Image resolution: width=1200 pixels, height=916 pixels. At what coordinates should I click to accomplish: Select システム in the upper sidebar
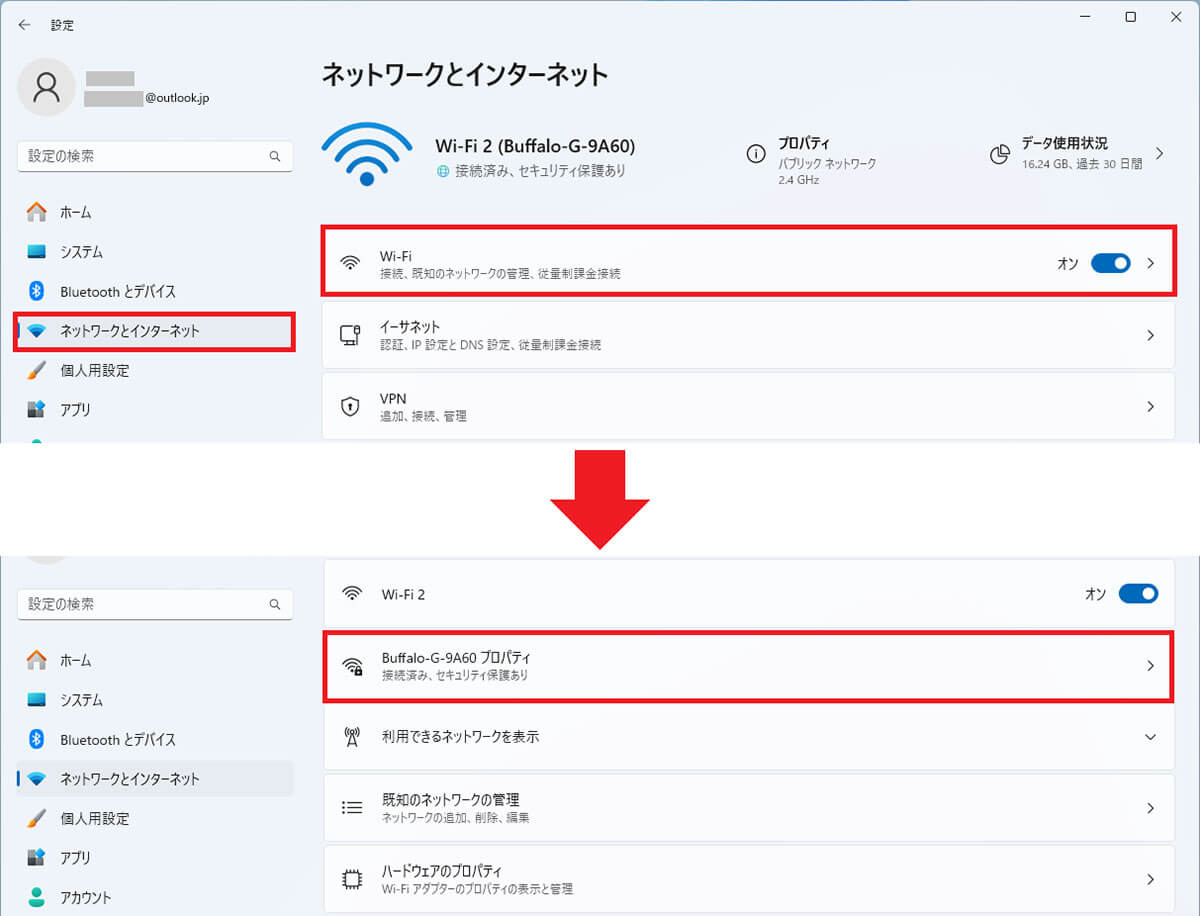click(155, 252)
